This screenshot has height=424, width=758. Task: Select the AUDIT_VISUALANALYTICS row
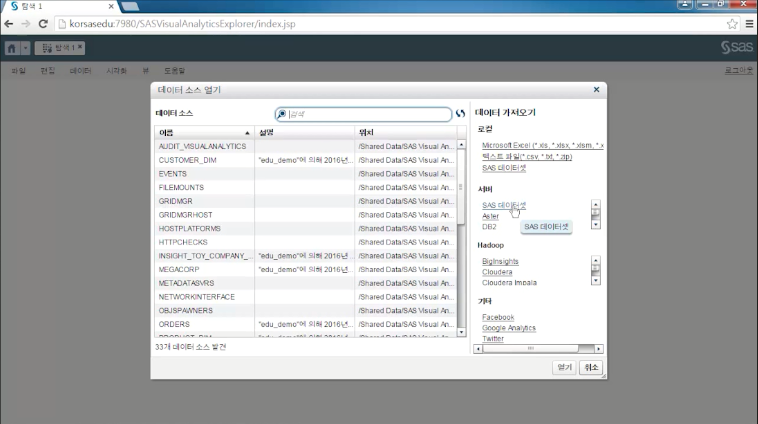(306, 146)
